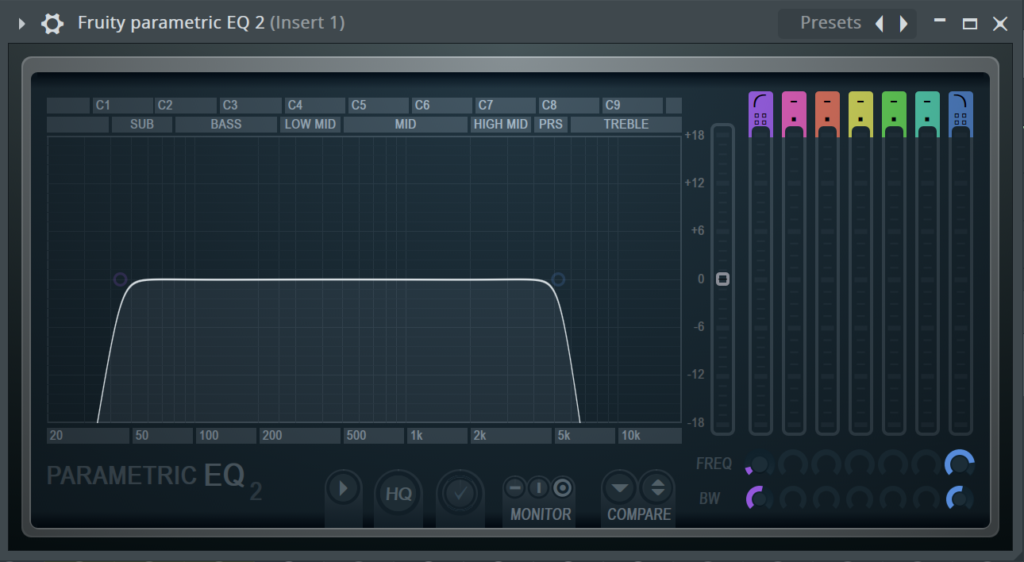Screen dimensions: 1024x562
Task: Click the TREBLE frequency range label
Action: pos(626,124)
